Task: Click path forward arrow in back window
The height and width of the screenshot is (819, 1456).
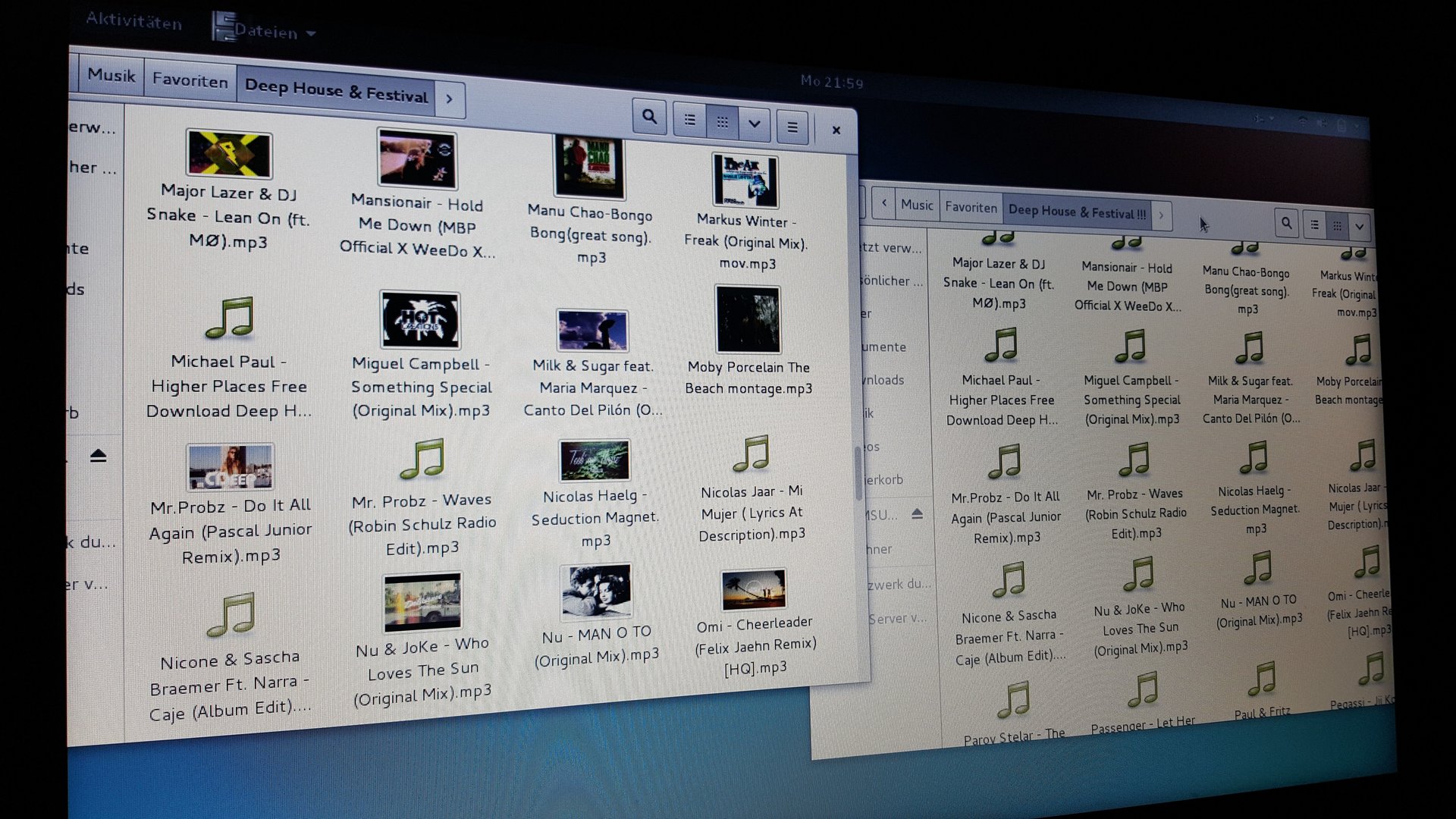Action: [x=1161, y=215]
